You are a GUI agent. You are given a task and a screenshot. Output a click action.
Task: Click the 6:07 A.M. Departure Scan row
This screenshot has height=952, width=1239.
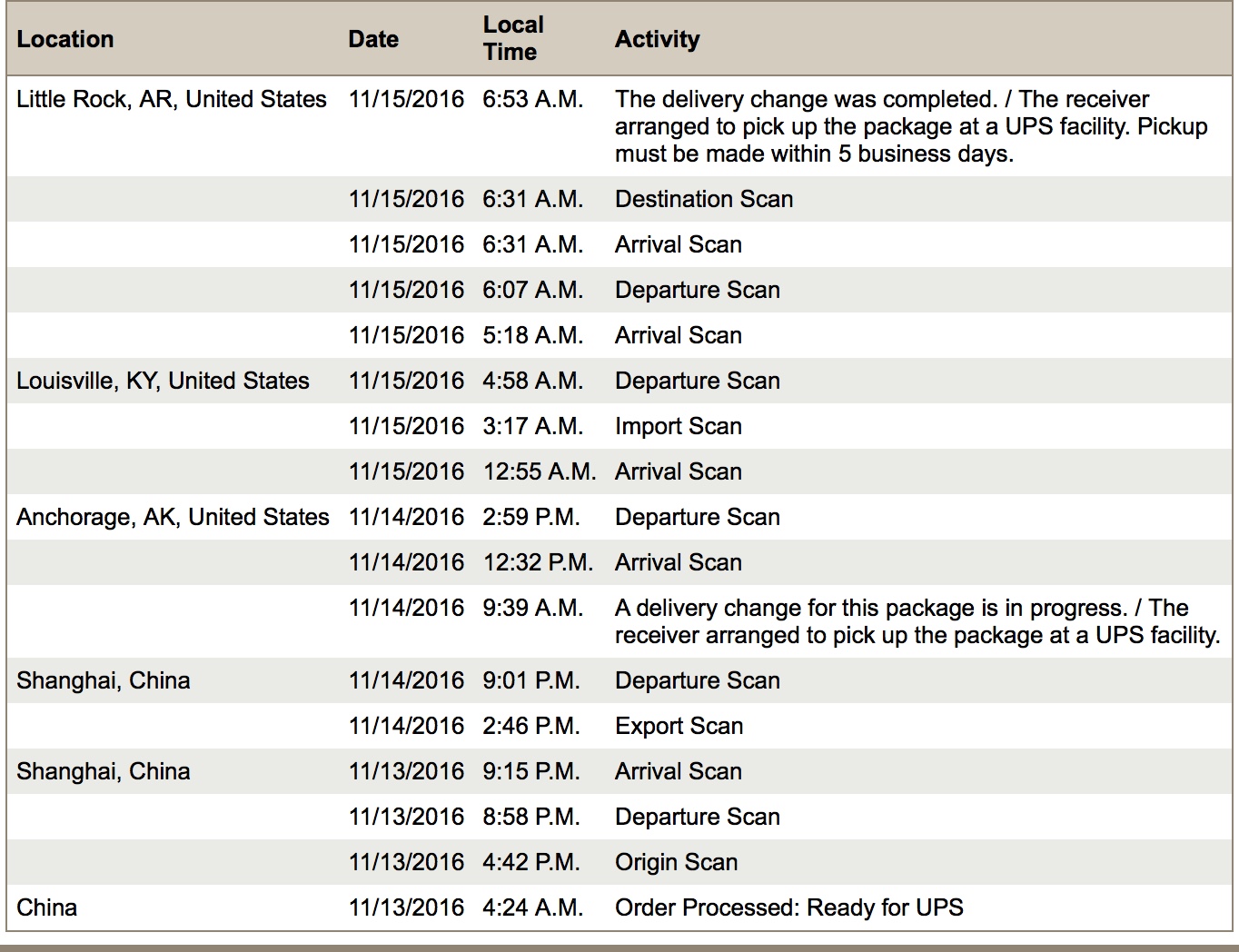coord(619,290)
